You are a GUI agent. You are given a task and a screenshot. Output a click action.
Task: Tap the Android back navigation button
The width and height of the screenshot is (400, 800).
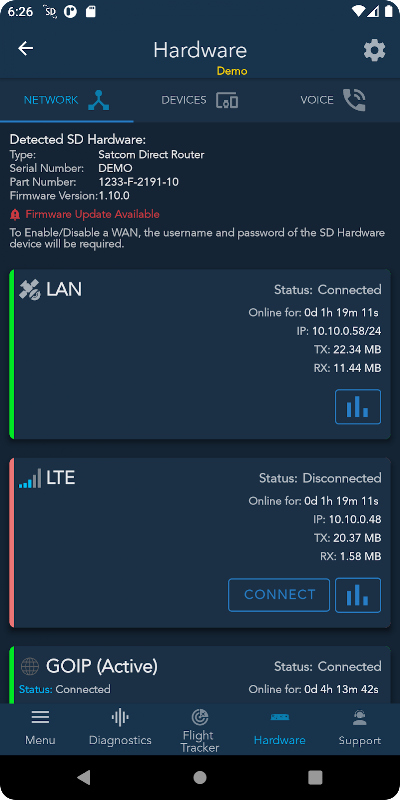click(84, 777)
